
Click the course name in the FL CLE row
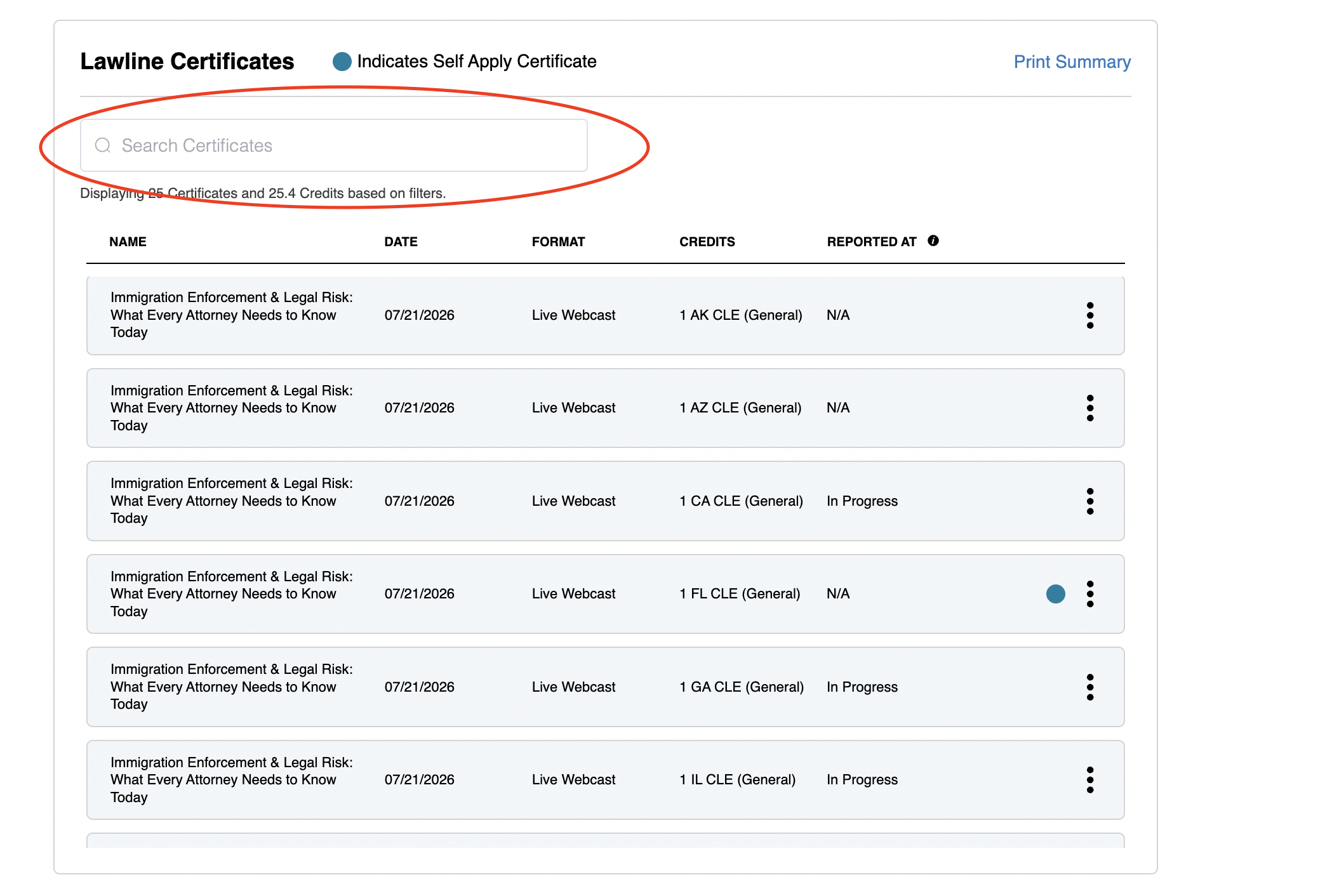232,594
